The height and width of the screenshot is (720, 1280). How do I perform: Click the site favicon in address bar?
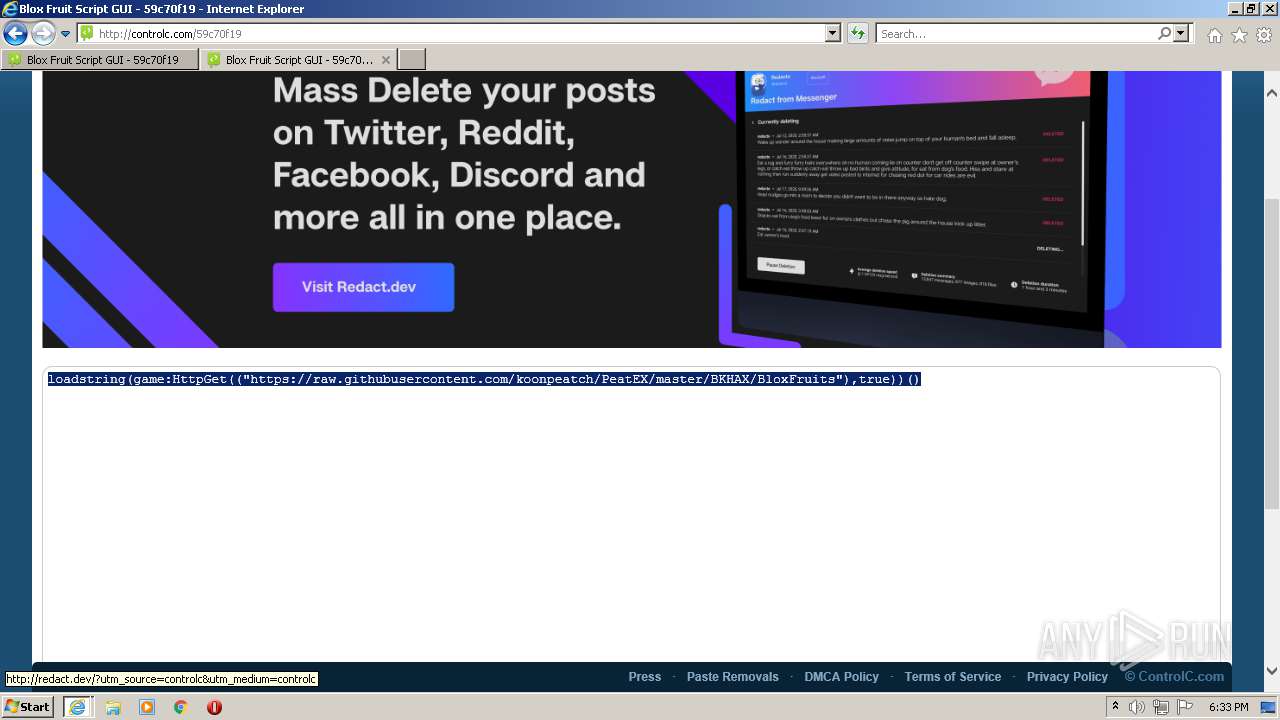click(x=87, y=34)
